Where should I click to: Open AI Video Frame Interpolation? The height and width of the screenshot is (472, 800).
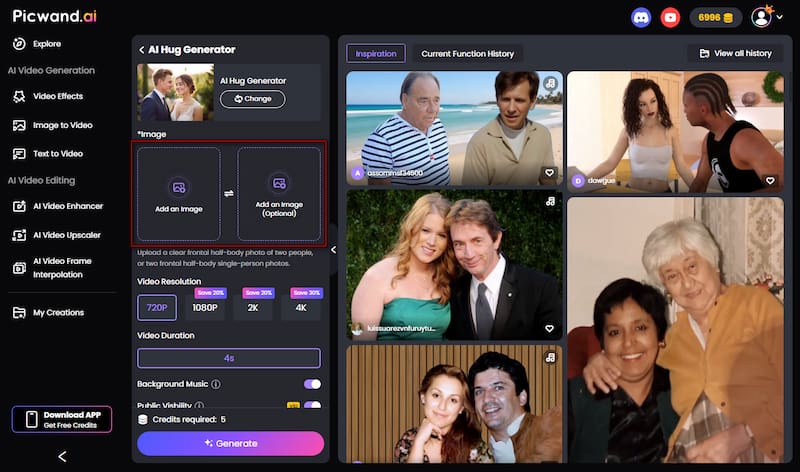click(x=53, y=268)
